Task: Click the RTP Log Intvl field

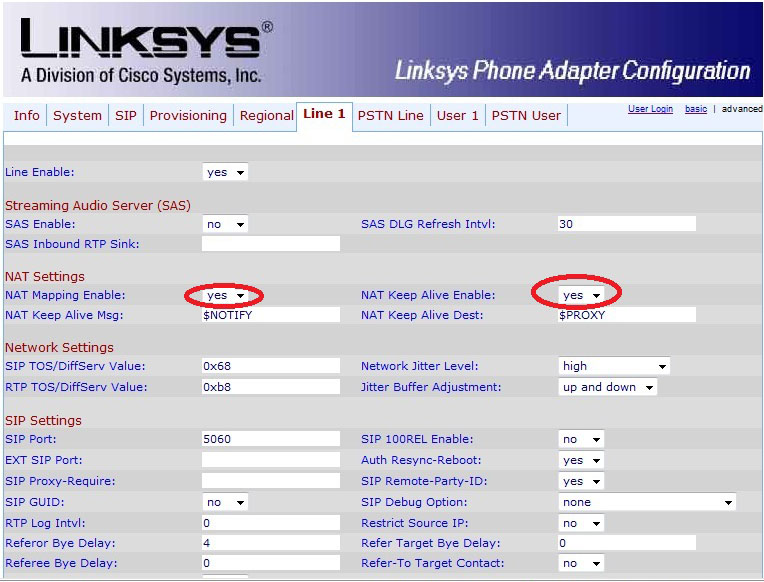Action: [271, 523]
